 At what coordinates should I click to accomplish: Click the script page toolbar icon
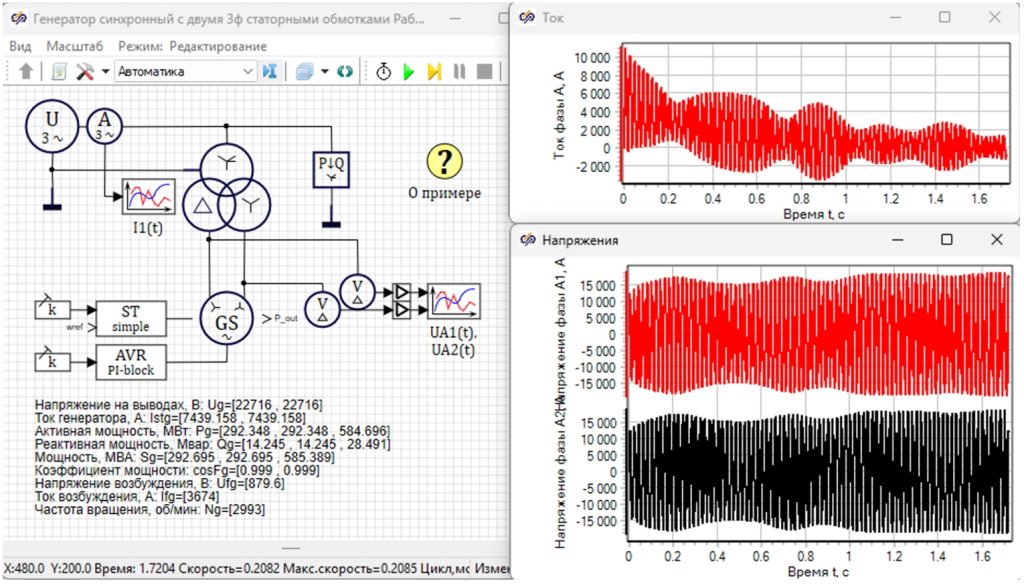(x=59, y=71)
